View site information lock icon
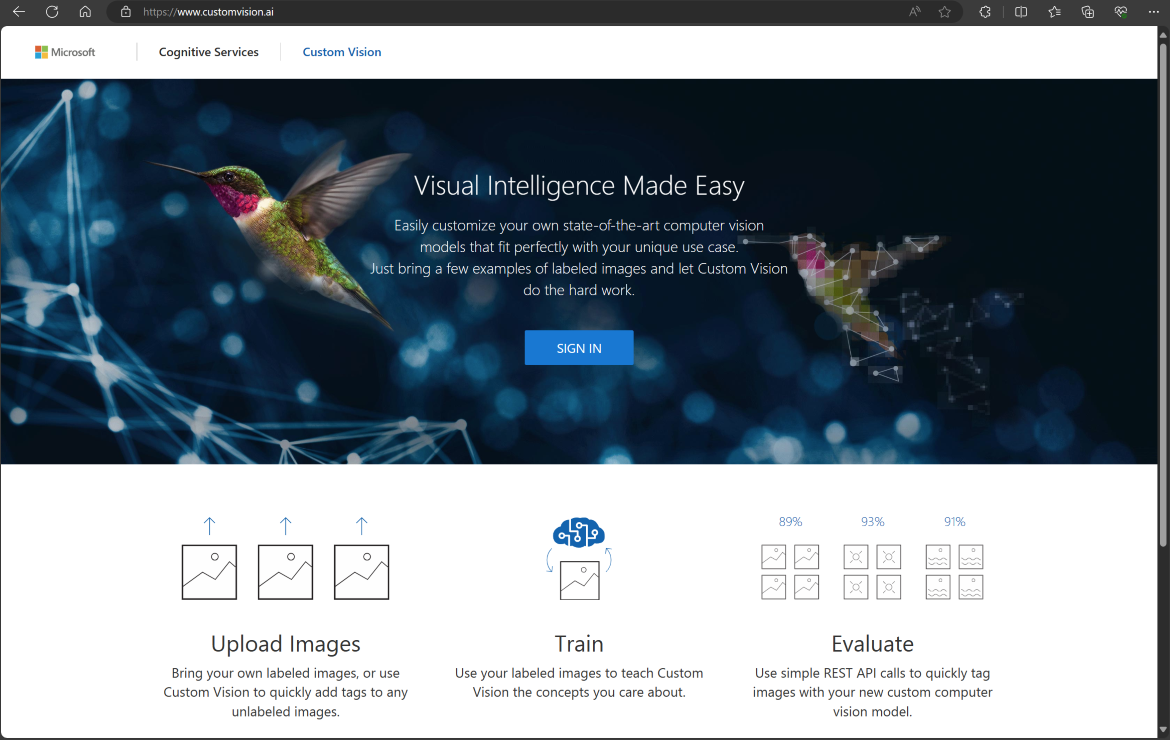Image resolution: width=1170 pixels, height=740 pixels. coord(125,12)
